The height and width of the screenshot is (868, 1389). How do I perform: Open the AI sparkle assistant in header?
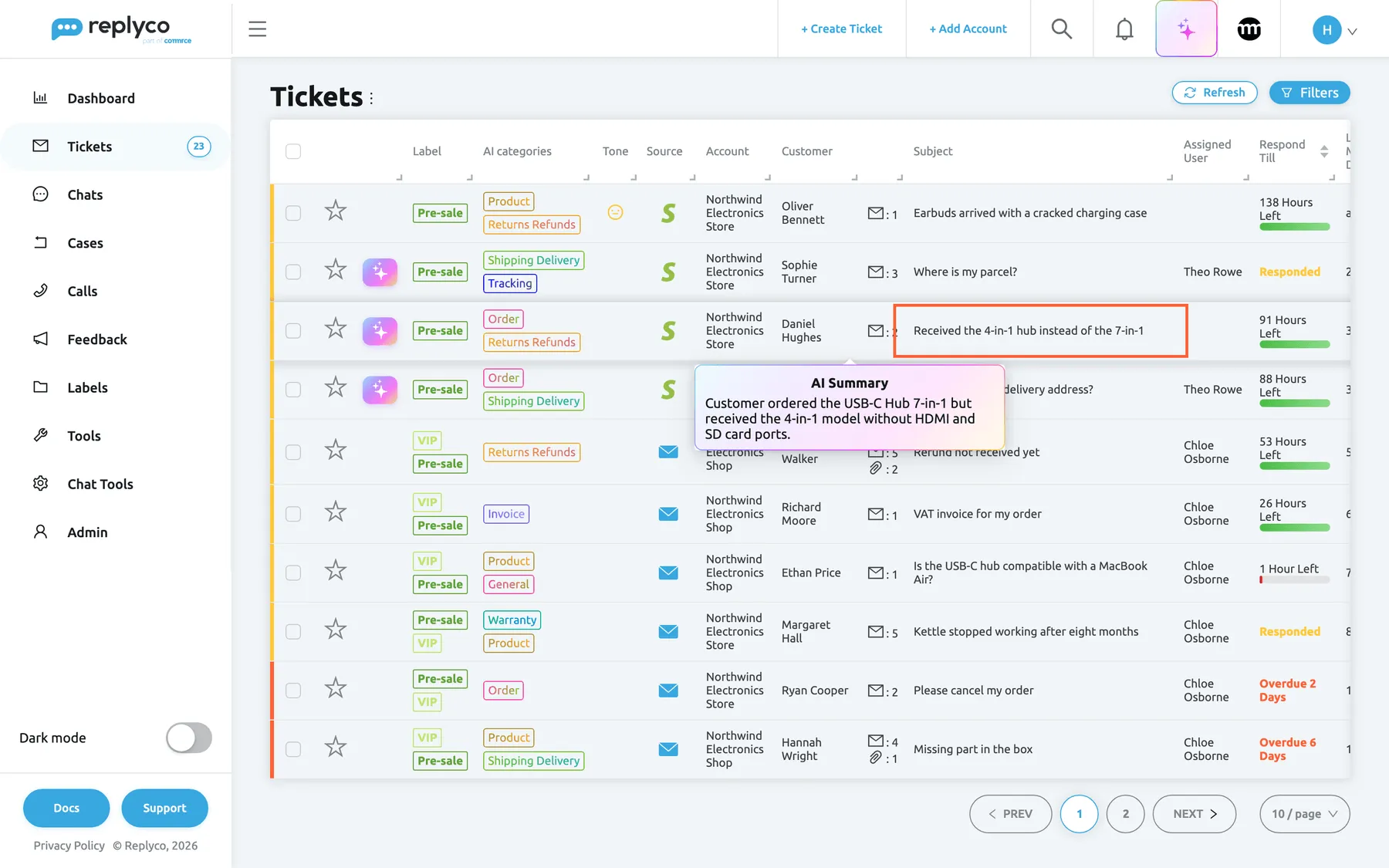(1186, 29)
